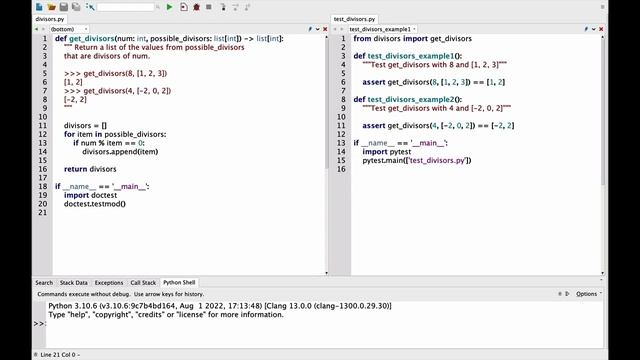640x360 pixels.
Task: Open the Search panel tab
Action: pos(44,282)
